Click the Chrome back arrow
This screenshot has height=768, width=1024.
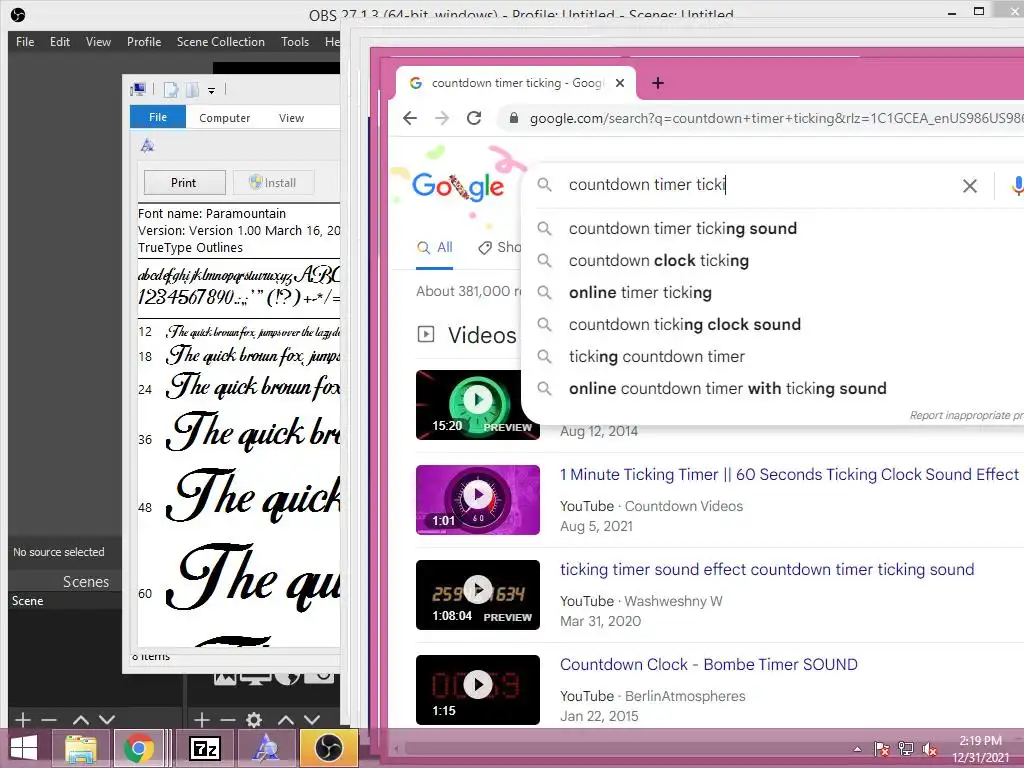coord(410,118)
